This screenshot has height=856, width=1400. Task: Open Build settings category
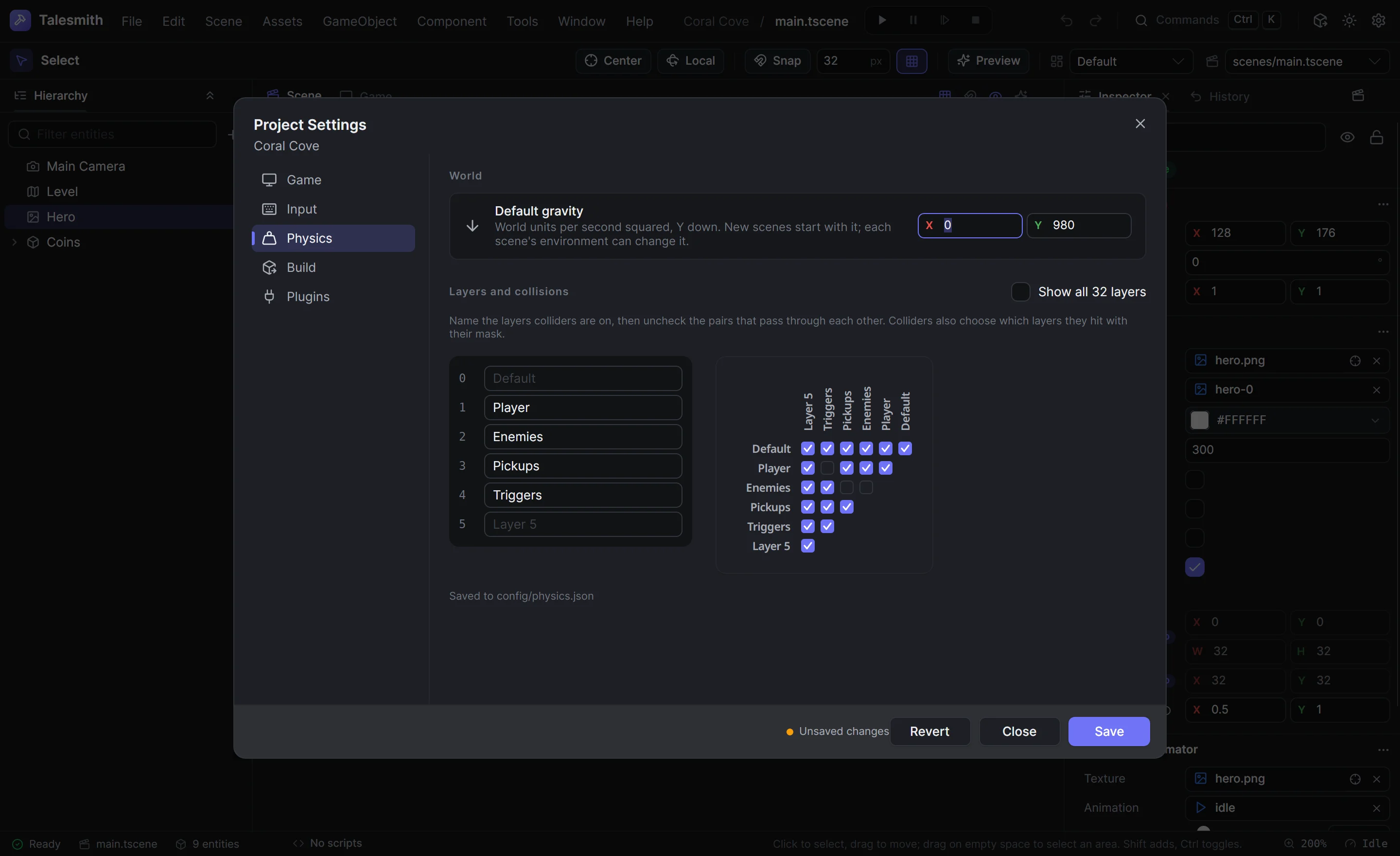333,267
